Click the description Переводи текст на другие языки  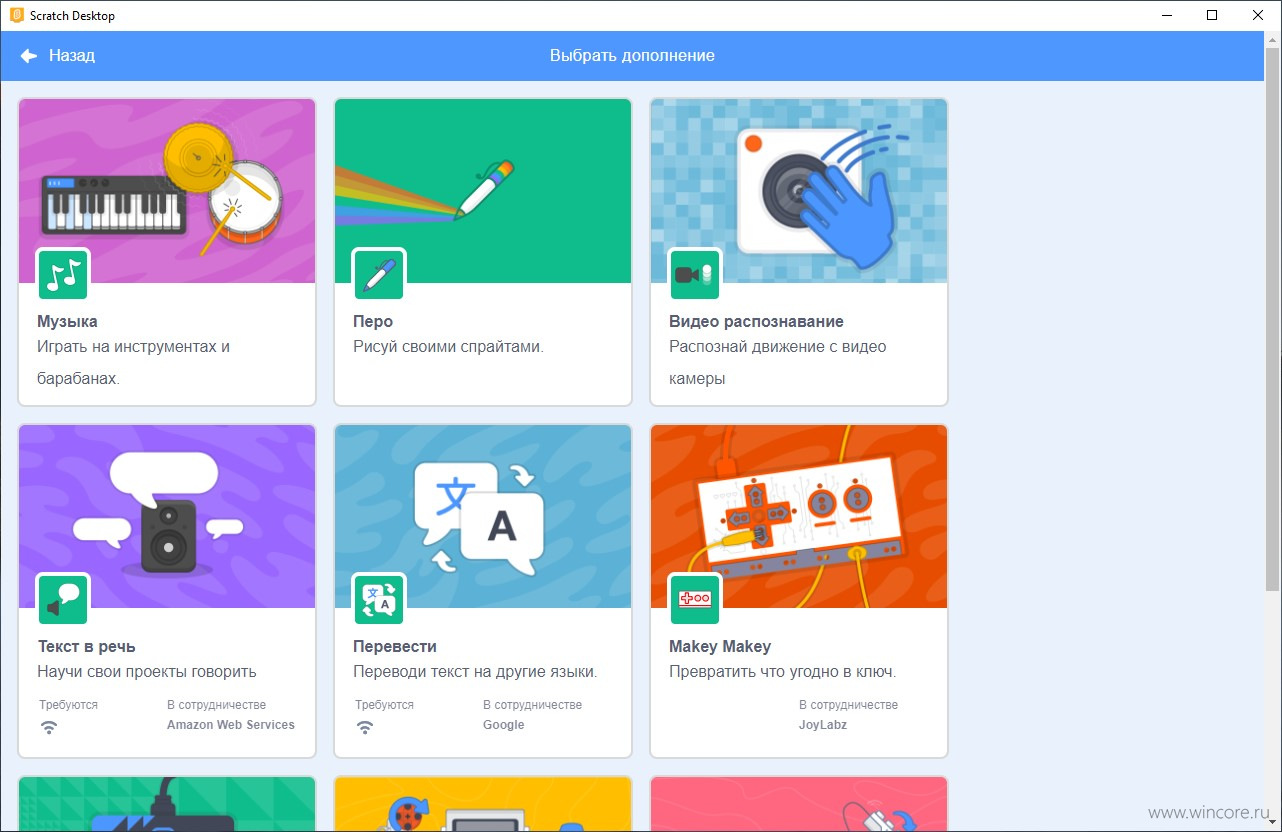coord(475,672)
